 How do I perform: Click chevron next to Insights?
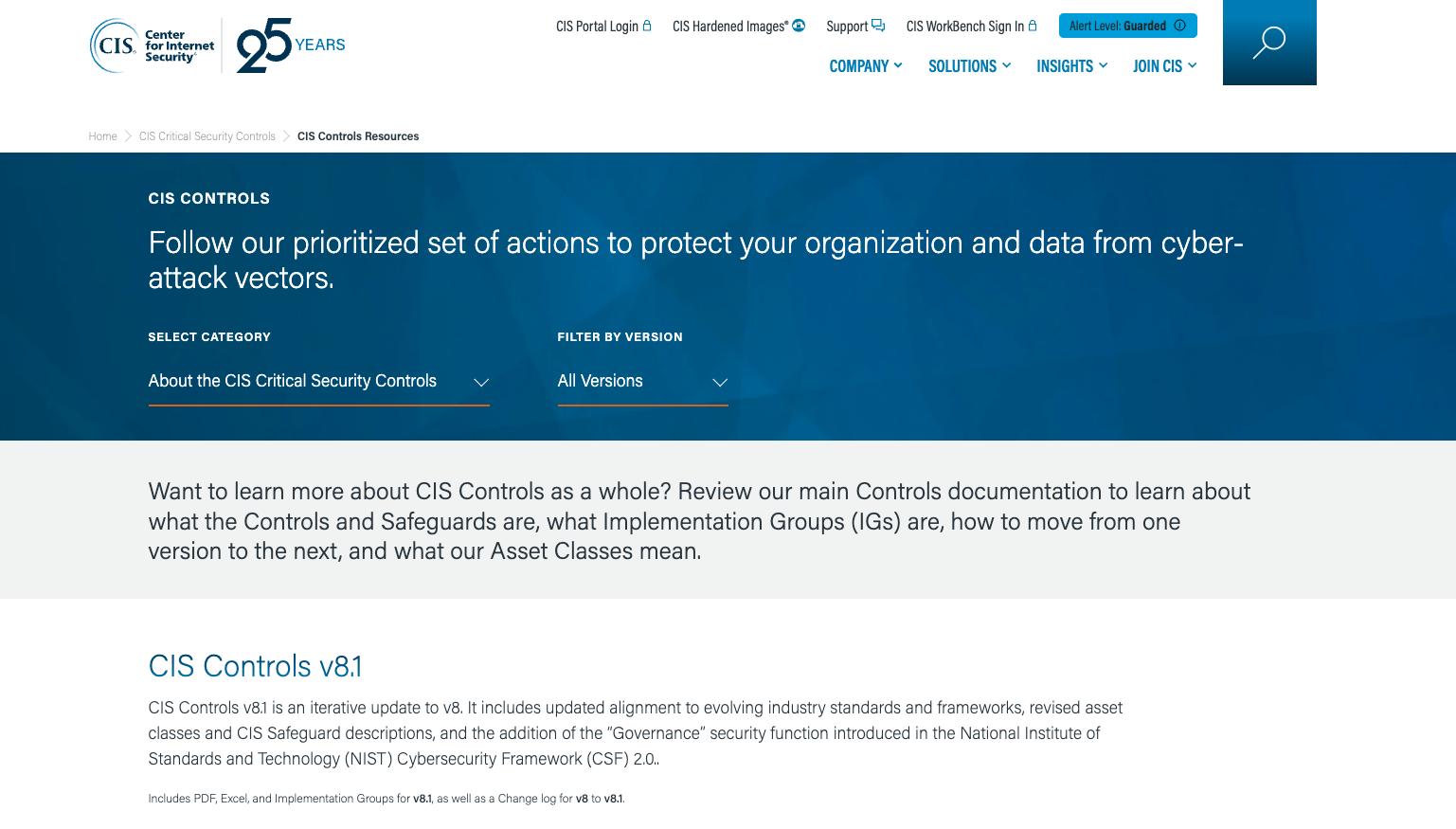[1103, 65]
